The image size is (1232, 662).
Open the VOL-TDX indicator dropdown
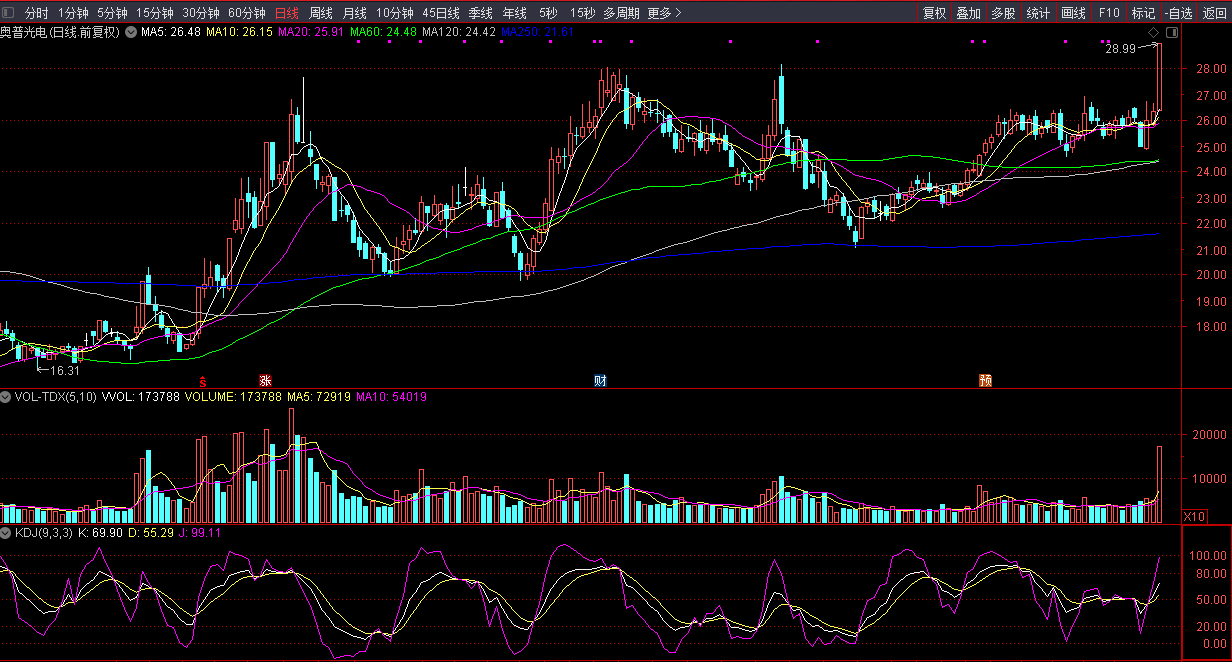[7, 397]
